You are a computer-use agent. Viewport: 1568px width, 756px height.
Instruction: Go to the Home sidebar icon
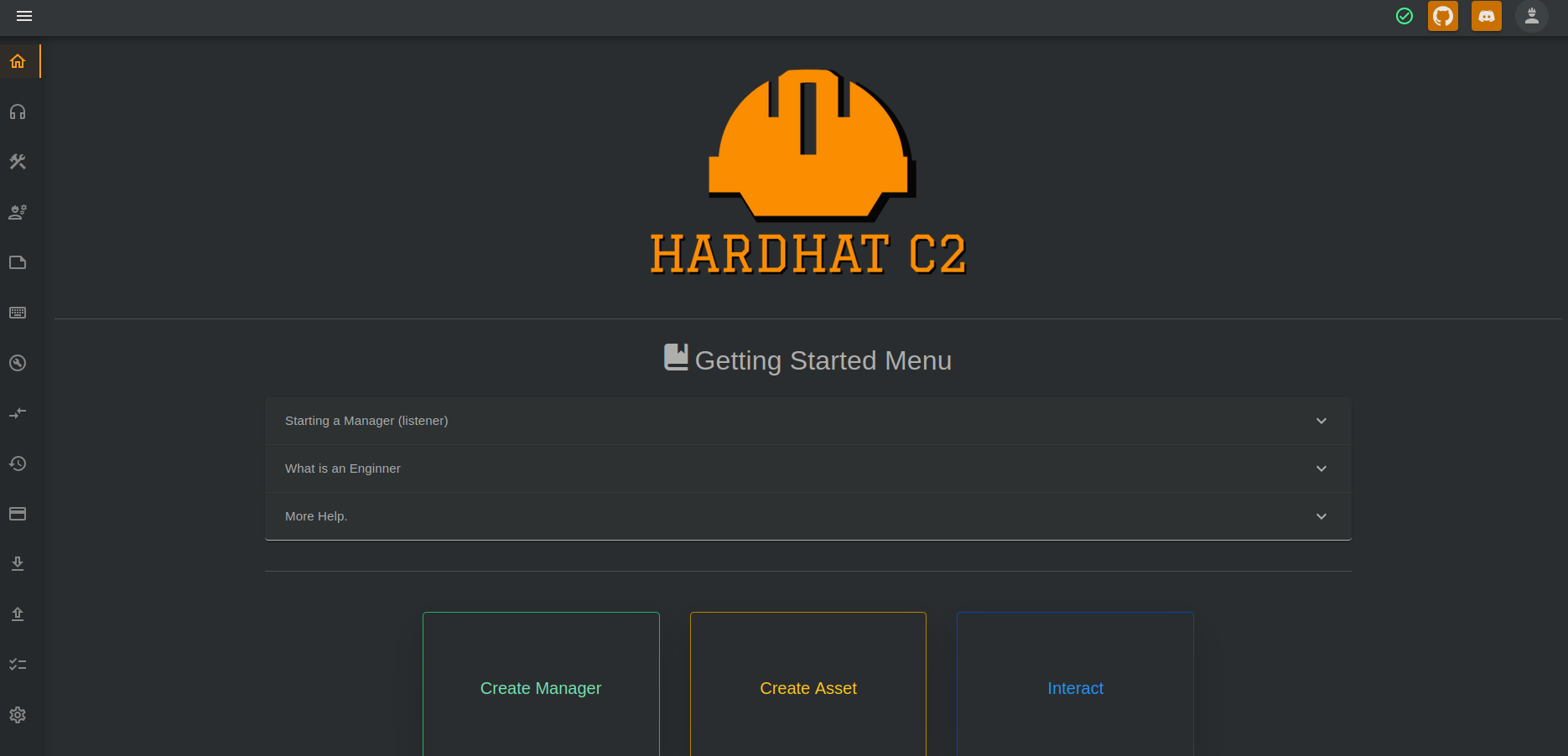18,61
